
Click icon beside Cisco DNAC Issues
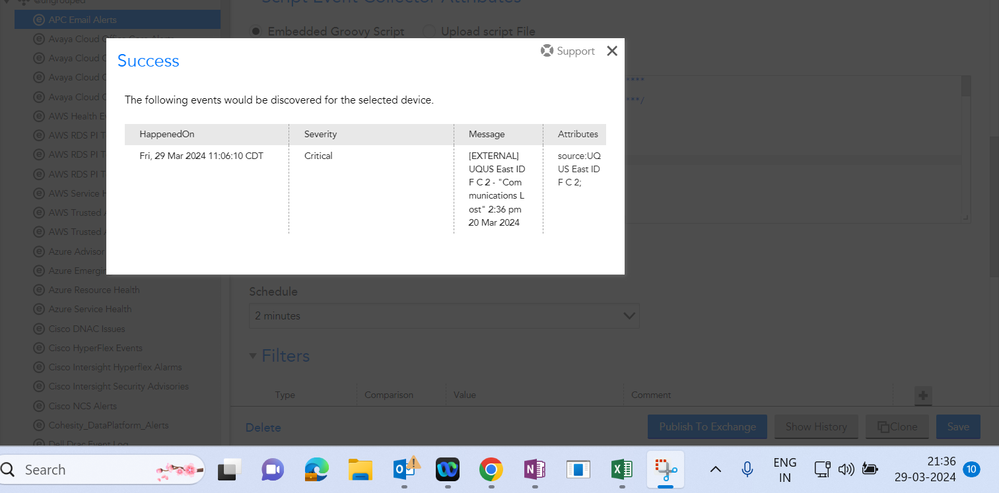tap(38, 329)
